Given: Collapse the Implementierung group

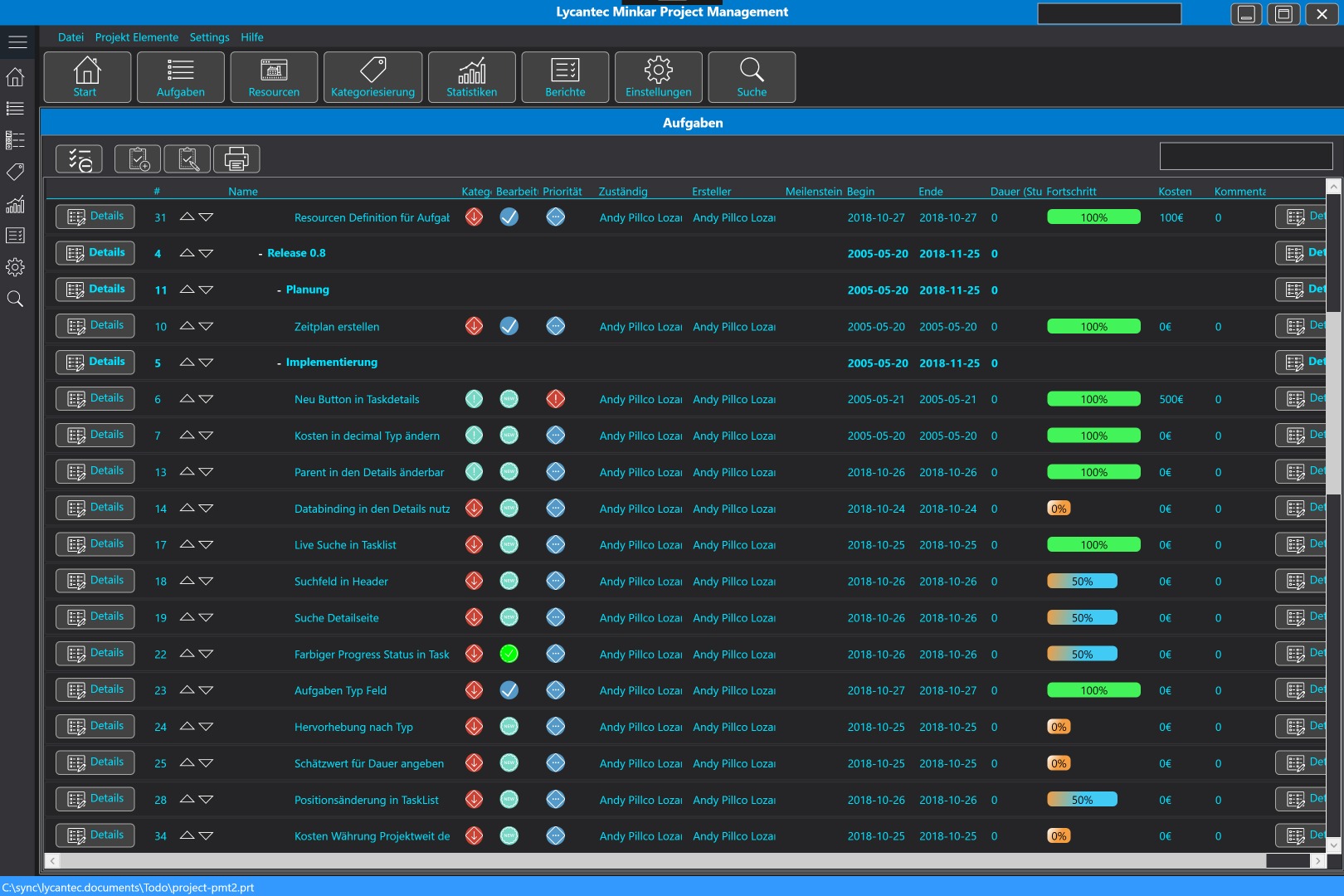Looking at the screenshot, I should [279, 363].
